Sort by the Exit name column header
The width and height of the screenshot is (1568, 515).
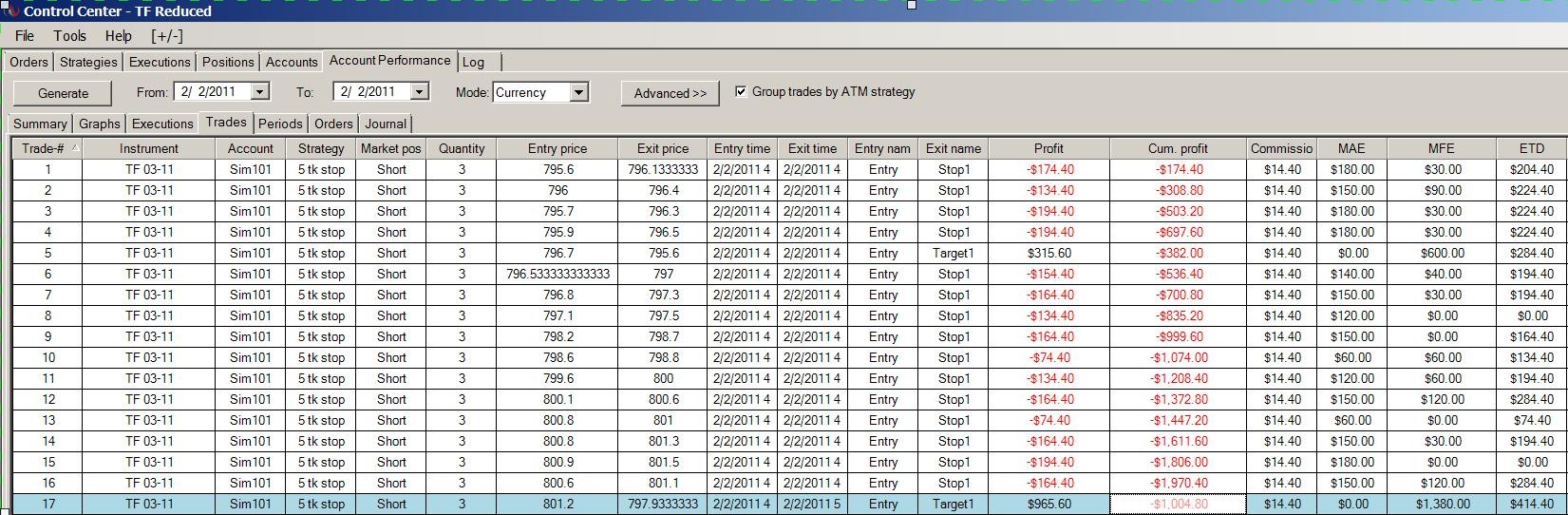954,148
